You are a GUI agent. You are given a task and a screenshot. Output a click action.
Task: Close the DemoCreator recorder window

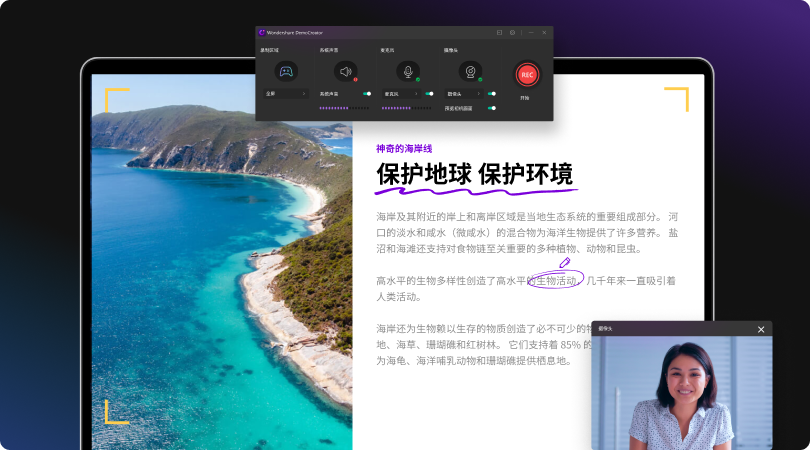544,33
